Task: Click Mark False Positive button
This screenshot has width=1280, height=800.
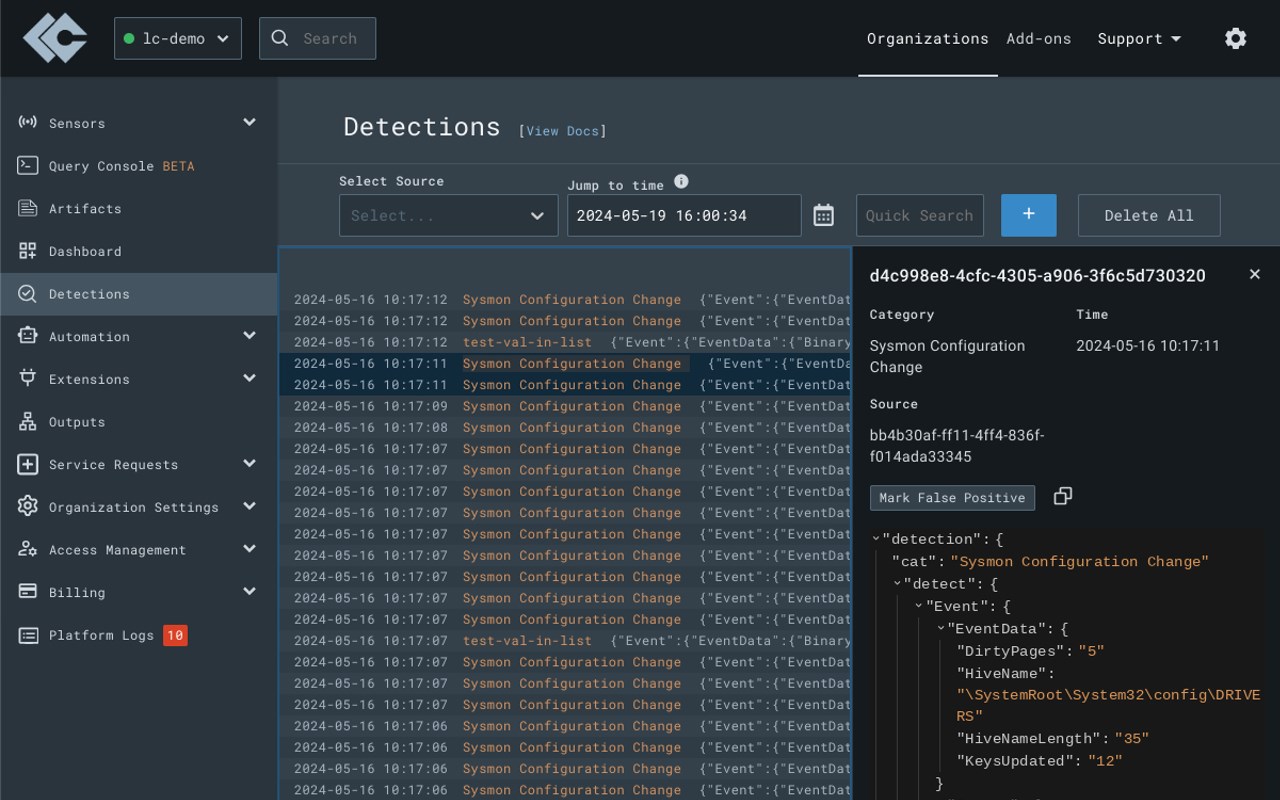Action: click(x=952, y=497)
